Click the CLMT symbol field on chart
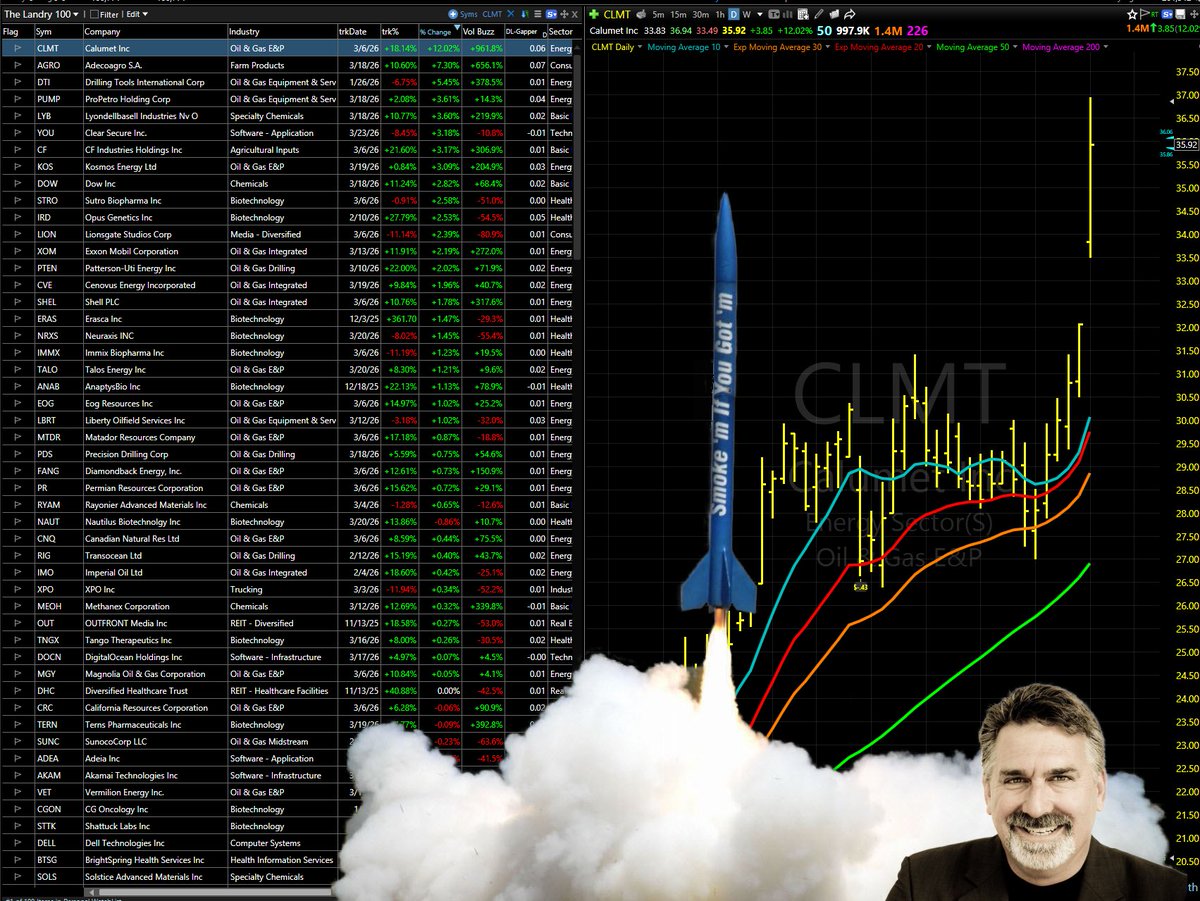The height and width of the screenshot is (901, 1200). click(617, 14)
